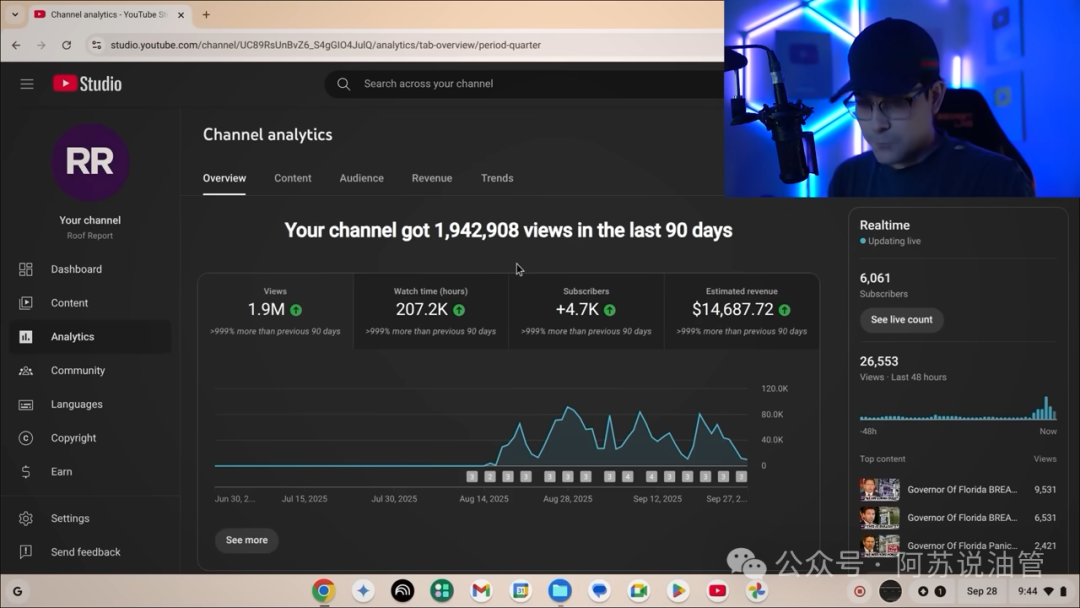This screenshot has width=1080, height=608.
Task: Open Dashboard from the sidebar
Action: [76, 269]
